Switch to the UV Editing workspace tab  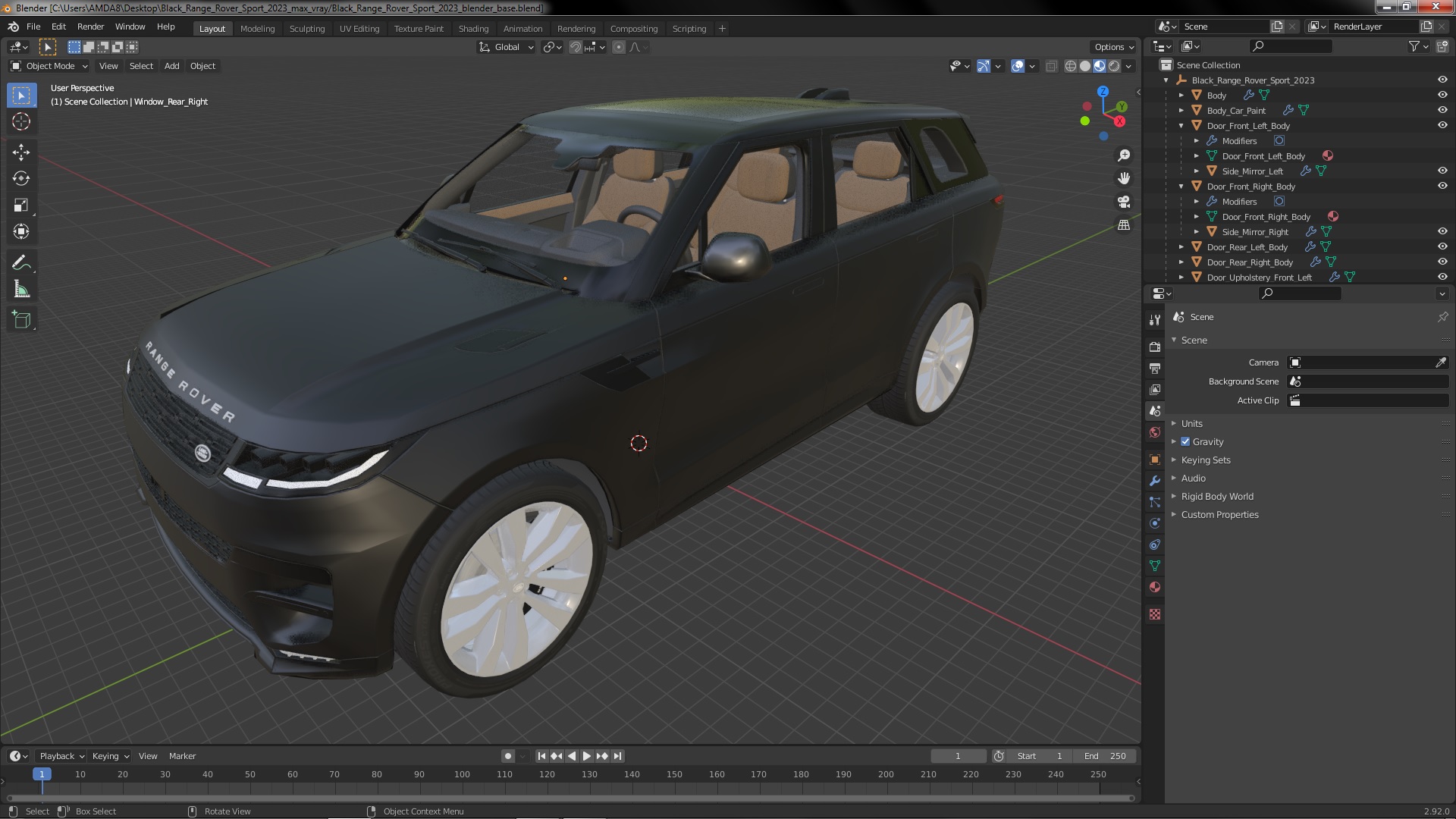pyautogui.click(x=359, y=28)
